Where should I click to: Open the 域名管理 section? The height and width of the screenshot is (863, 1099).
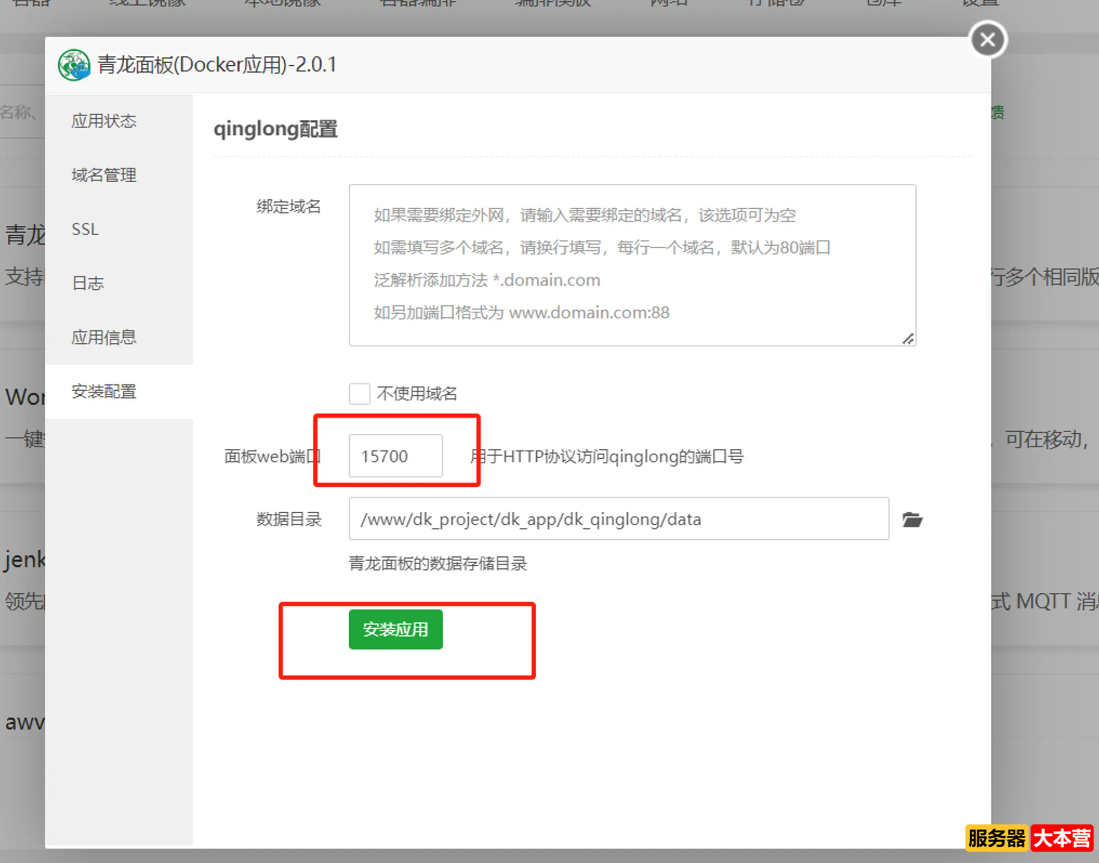coord(106,174)
